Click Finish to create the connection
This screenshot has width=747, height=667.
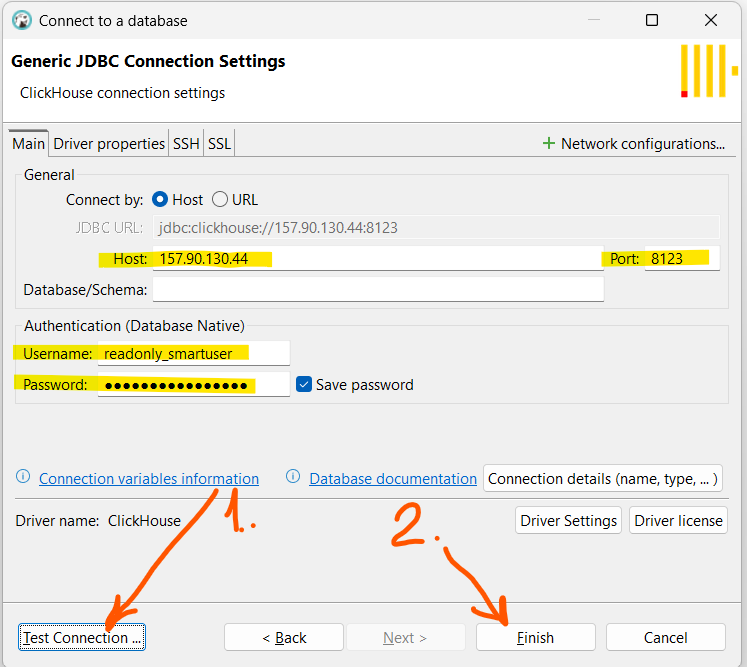click(535, 637)
